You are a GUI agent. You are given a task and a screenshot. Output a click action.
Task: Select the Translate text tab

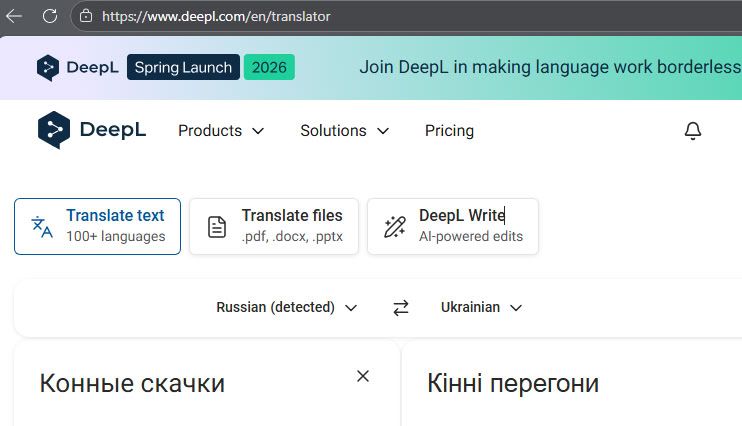97,226
